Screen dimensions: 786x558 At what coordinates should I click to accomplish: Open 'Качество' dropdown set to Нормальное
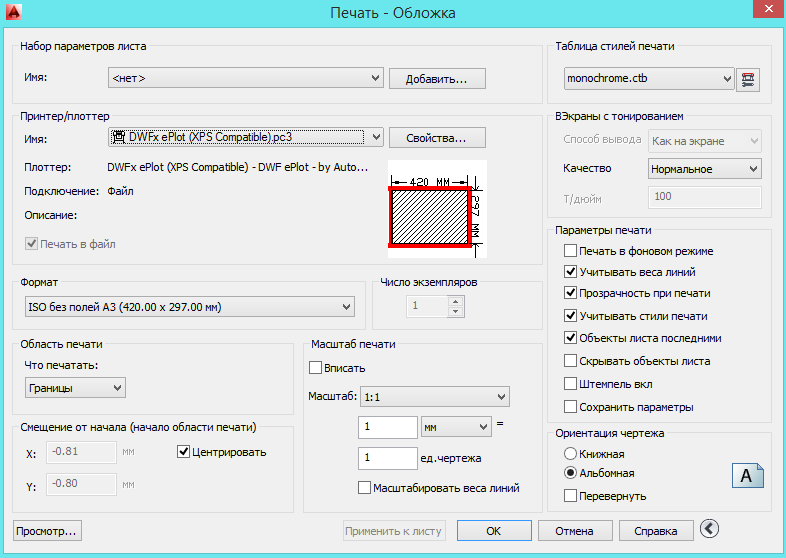point(704,169)
